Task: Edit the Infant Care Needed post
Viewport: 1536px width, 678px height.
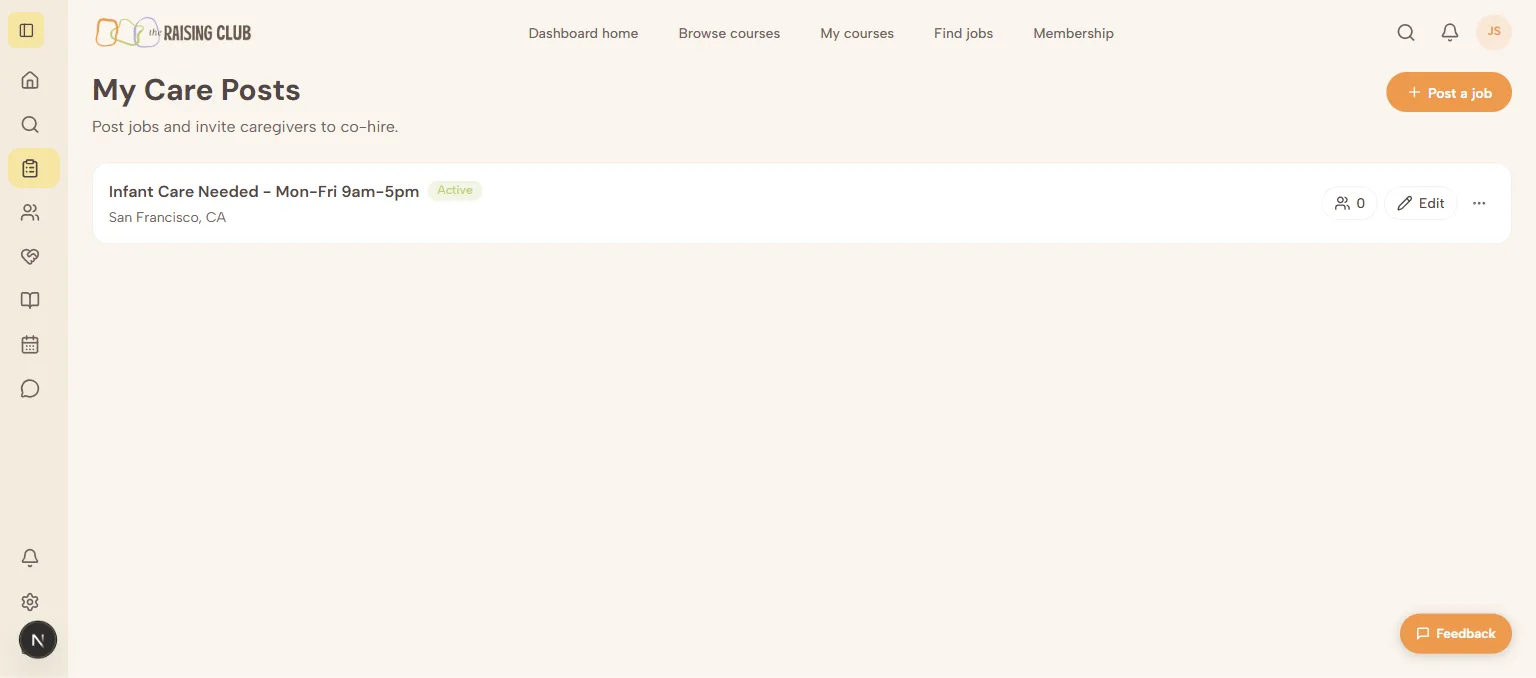Action: [x=1421, y=203]
